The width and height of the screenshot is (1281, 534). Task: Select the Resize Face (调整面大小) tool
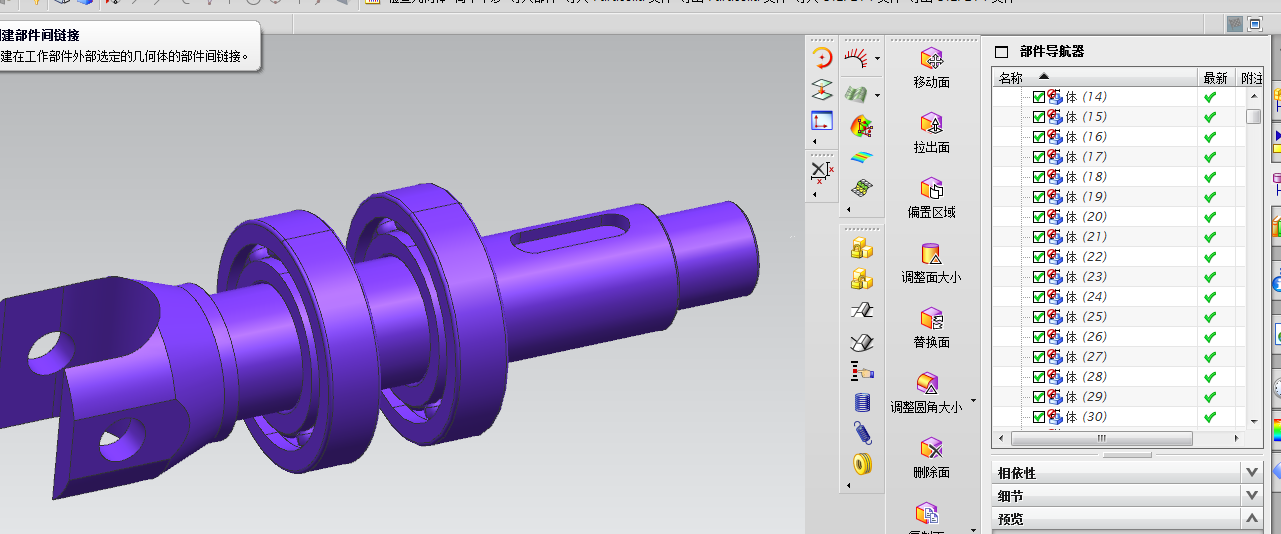[931, 263]
